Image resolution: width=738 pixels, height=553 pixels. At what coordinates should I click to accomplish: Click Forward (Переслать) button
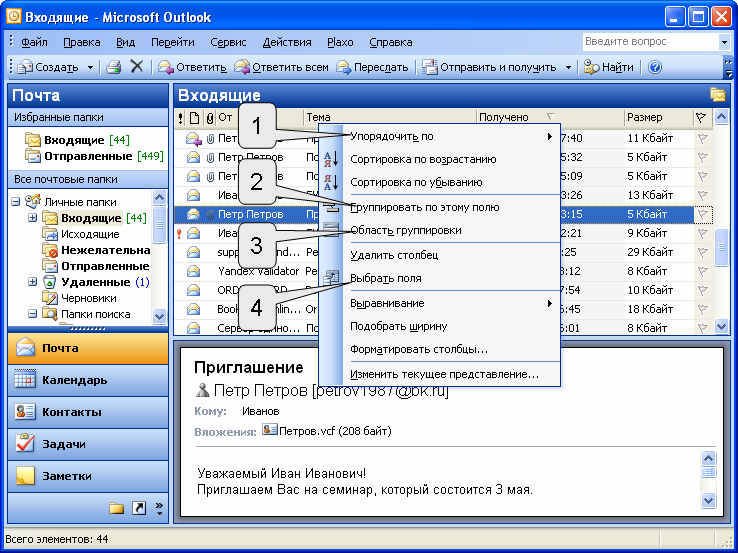pyautogui.click(x=372, y=67)
